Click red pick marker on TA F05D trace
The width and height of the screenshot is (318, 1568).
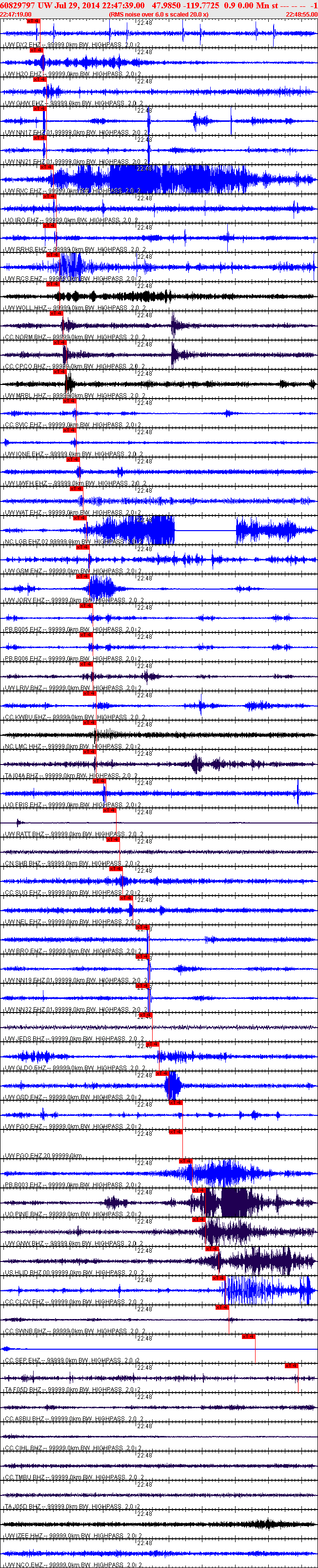pyautogui.click(x=291, y=1365)
